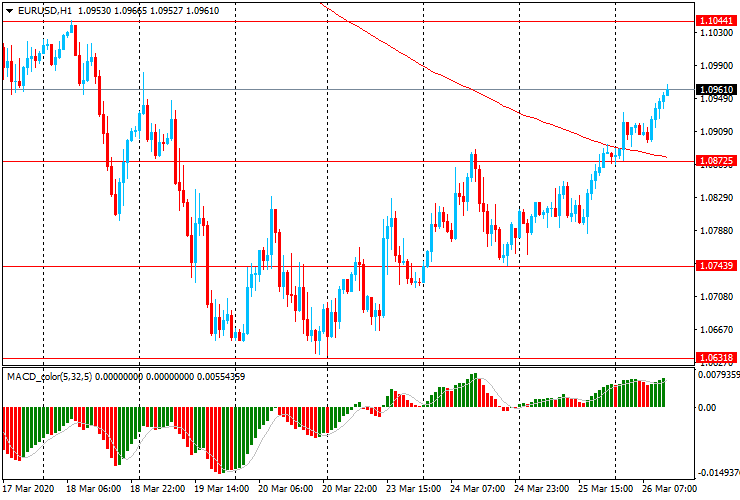Click the 23 Mar 15:00 time label
Image resolution: width=740 pixels, height=500 pixels.
tap(413, 489)
